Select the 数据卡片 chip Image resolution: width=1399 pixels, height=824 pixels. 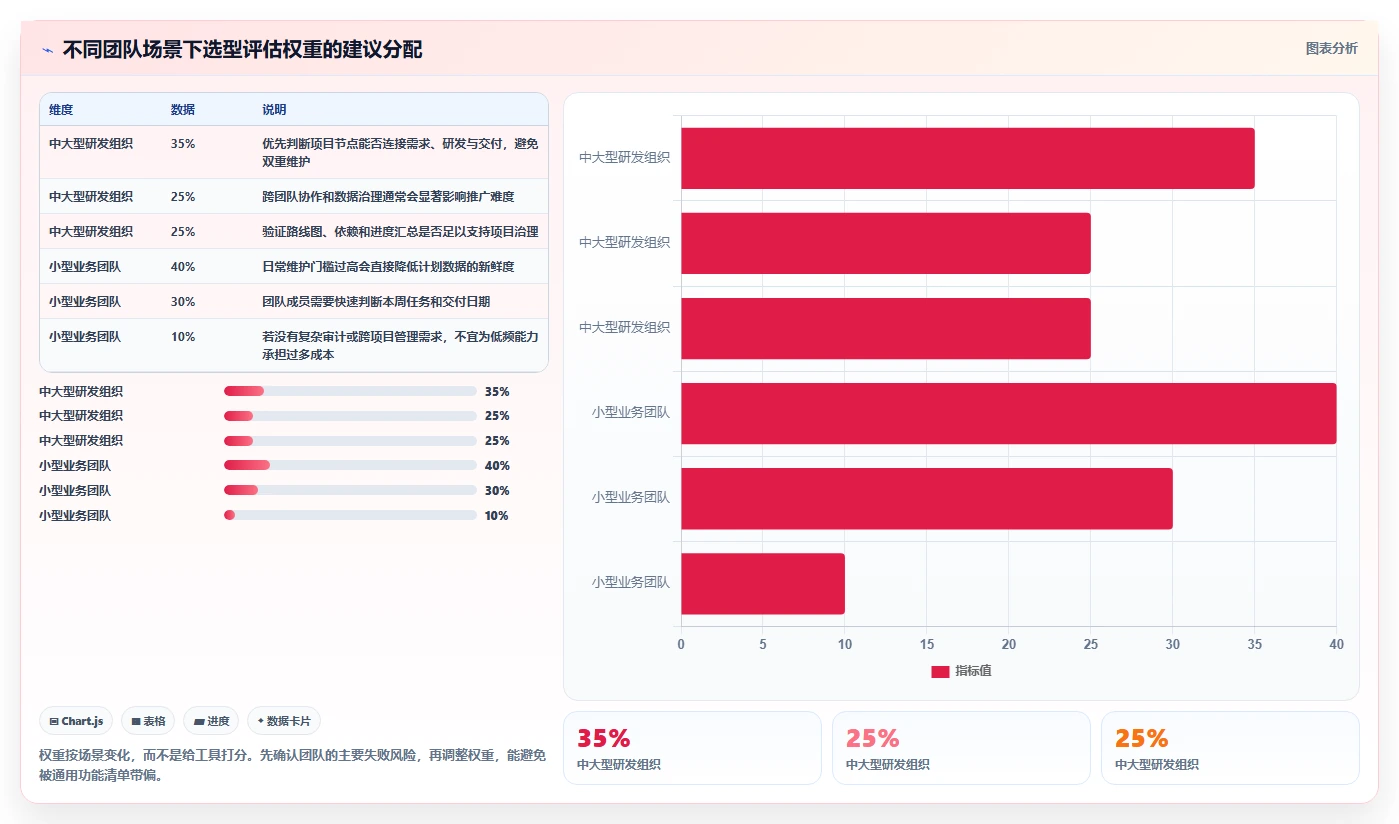click(x=284, y=721)
